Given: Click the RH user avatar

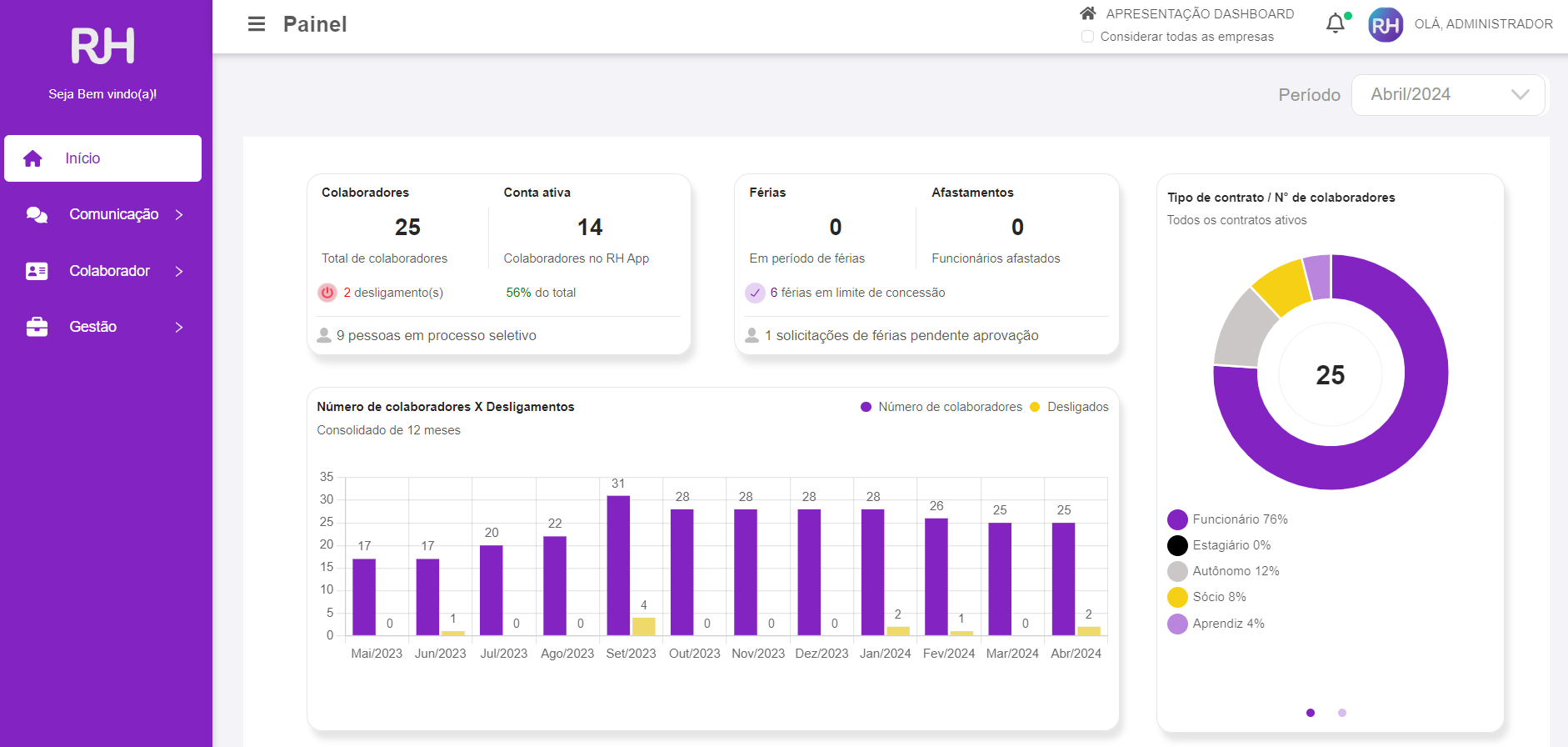Looking at the screenshot, I should pyautogui.click(x=1386, y=25).
